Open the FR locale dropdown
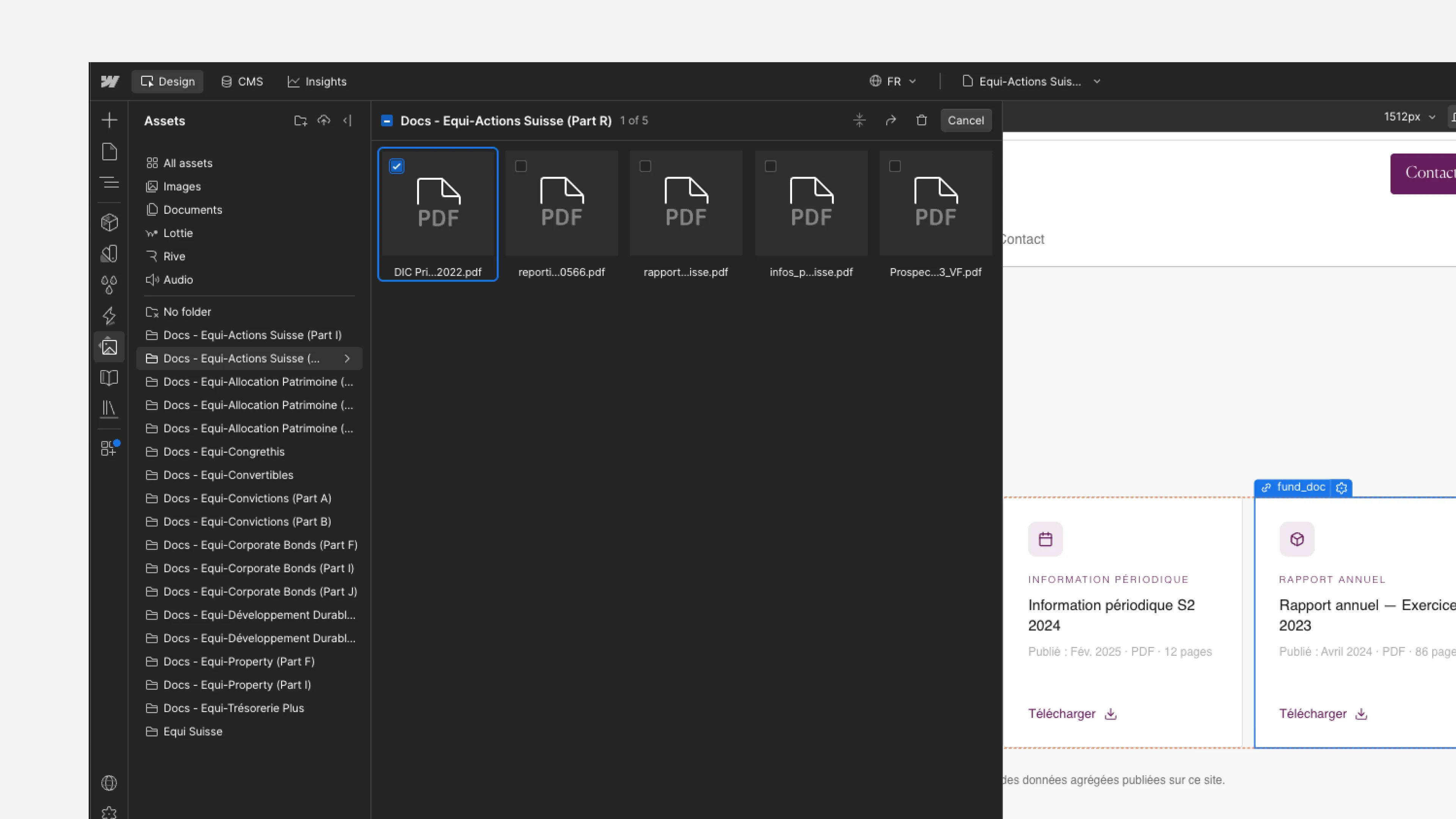1456x819 pixels. 893,82
